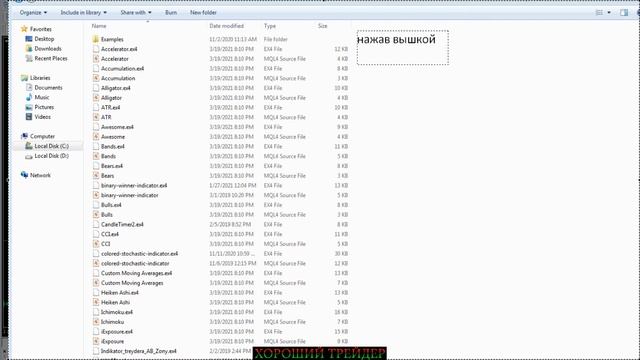Select Network in the navigation pane
This screenshot has width=640, height=360.
[40, 175]
